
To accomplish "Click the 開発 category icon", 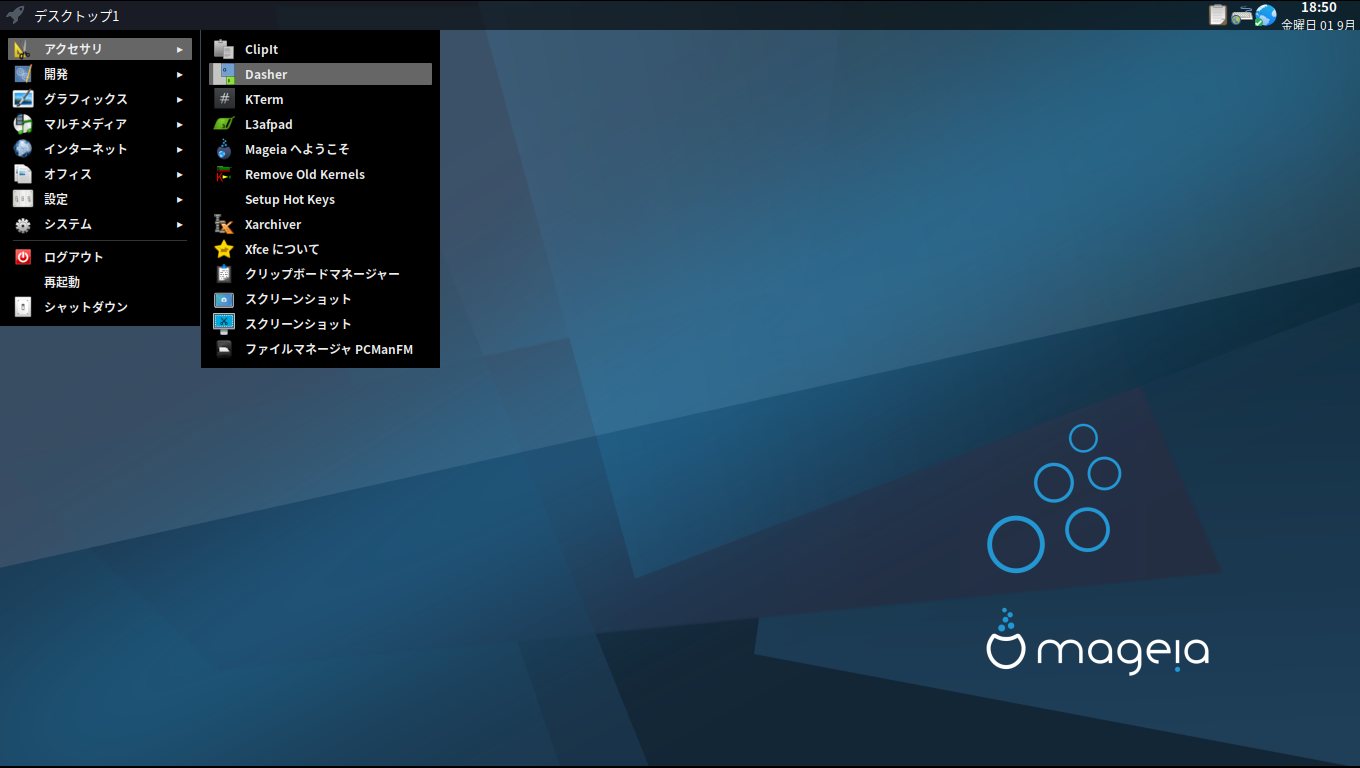I will click(x=23, y=74).
